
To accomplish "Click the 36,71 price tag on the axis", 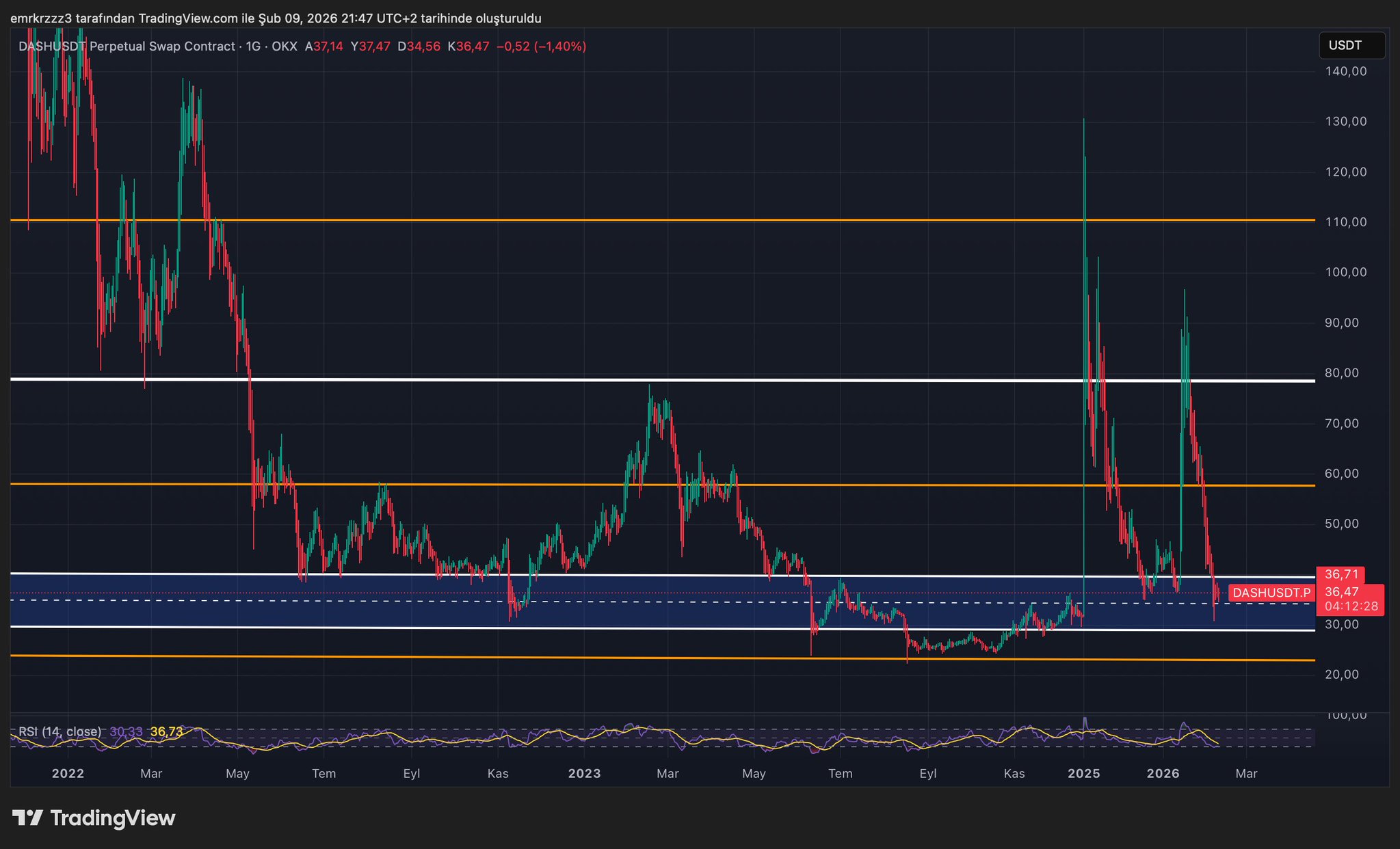I will tap(1340, 575).
